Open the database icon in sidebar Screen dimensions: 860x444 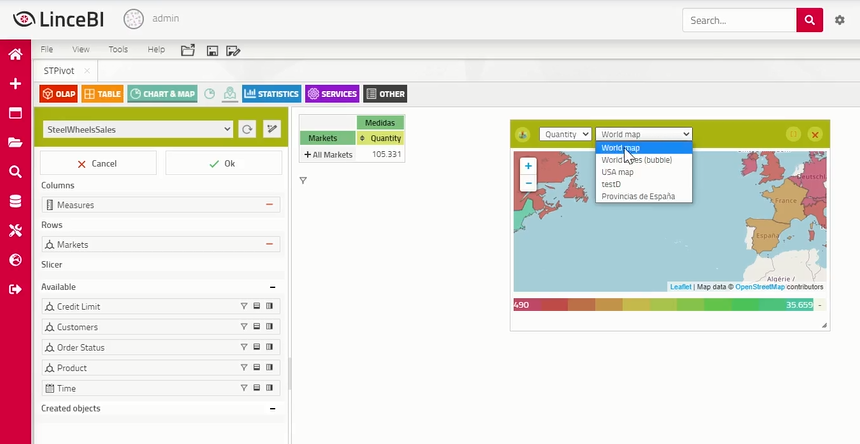(x=15, y=201)
